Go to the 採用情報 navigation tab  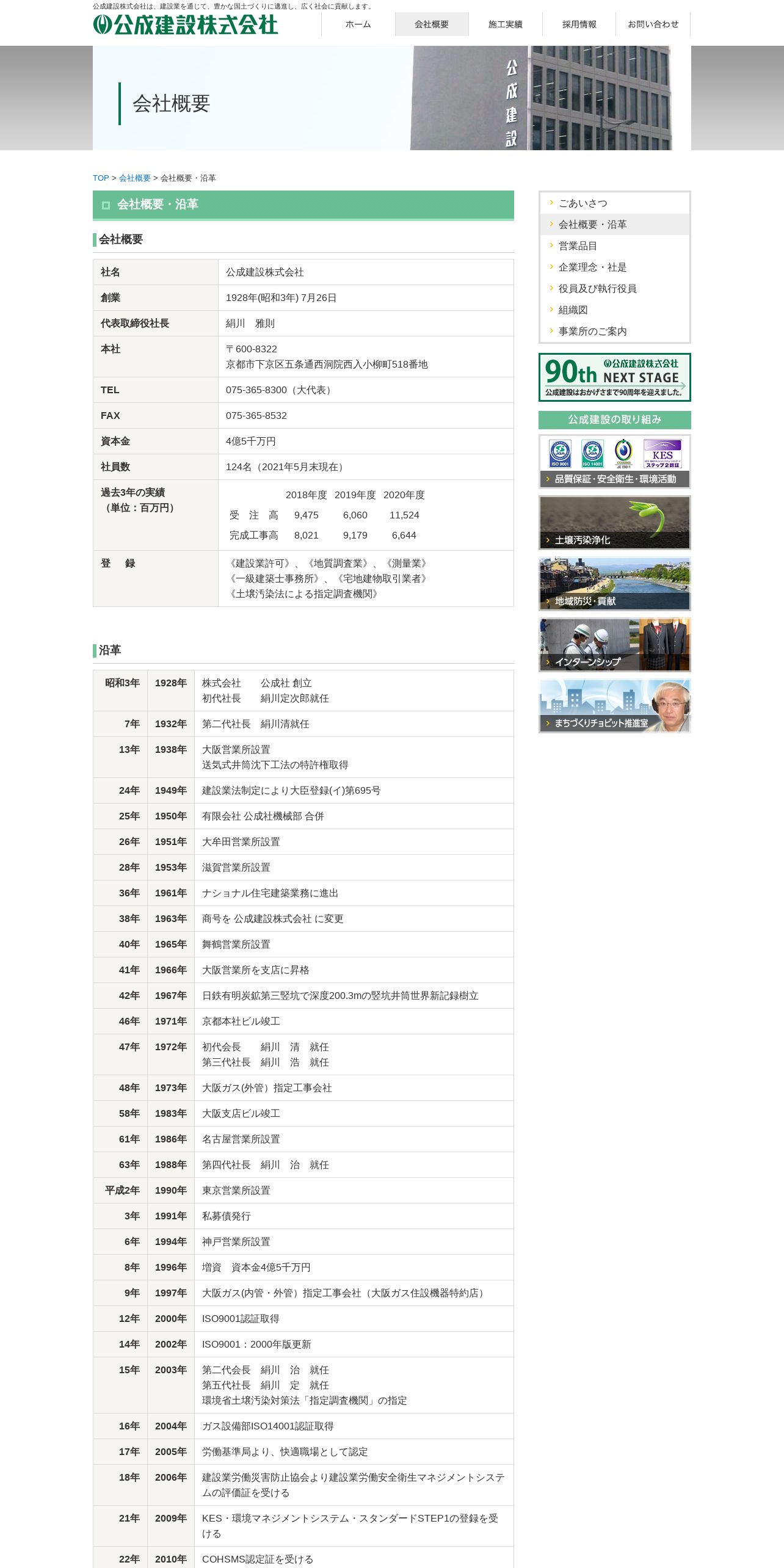click(x=579, y=24)
